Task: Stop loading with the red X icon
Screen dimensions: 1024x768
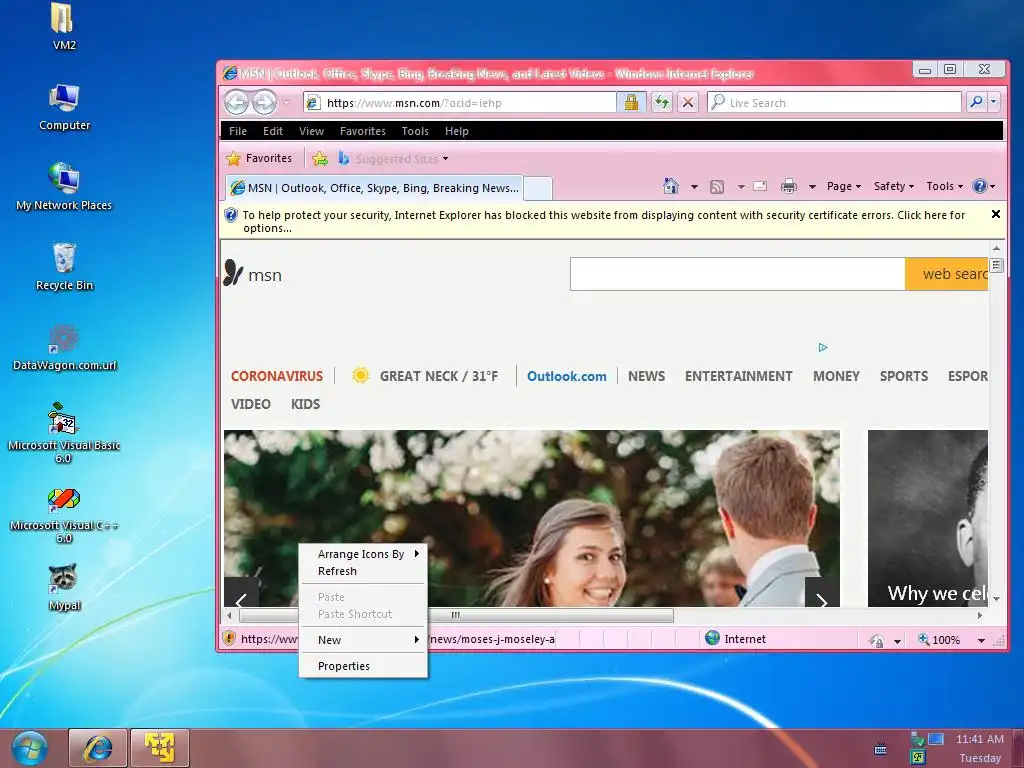Action: tap(688, 102)
